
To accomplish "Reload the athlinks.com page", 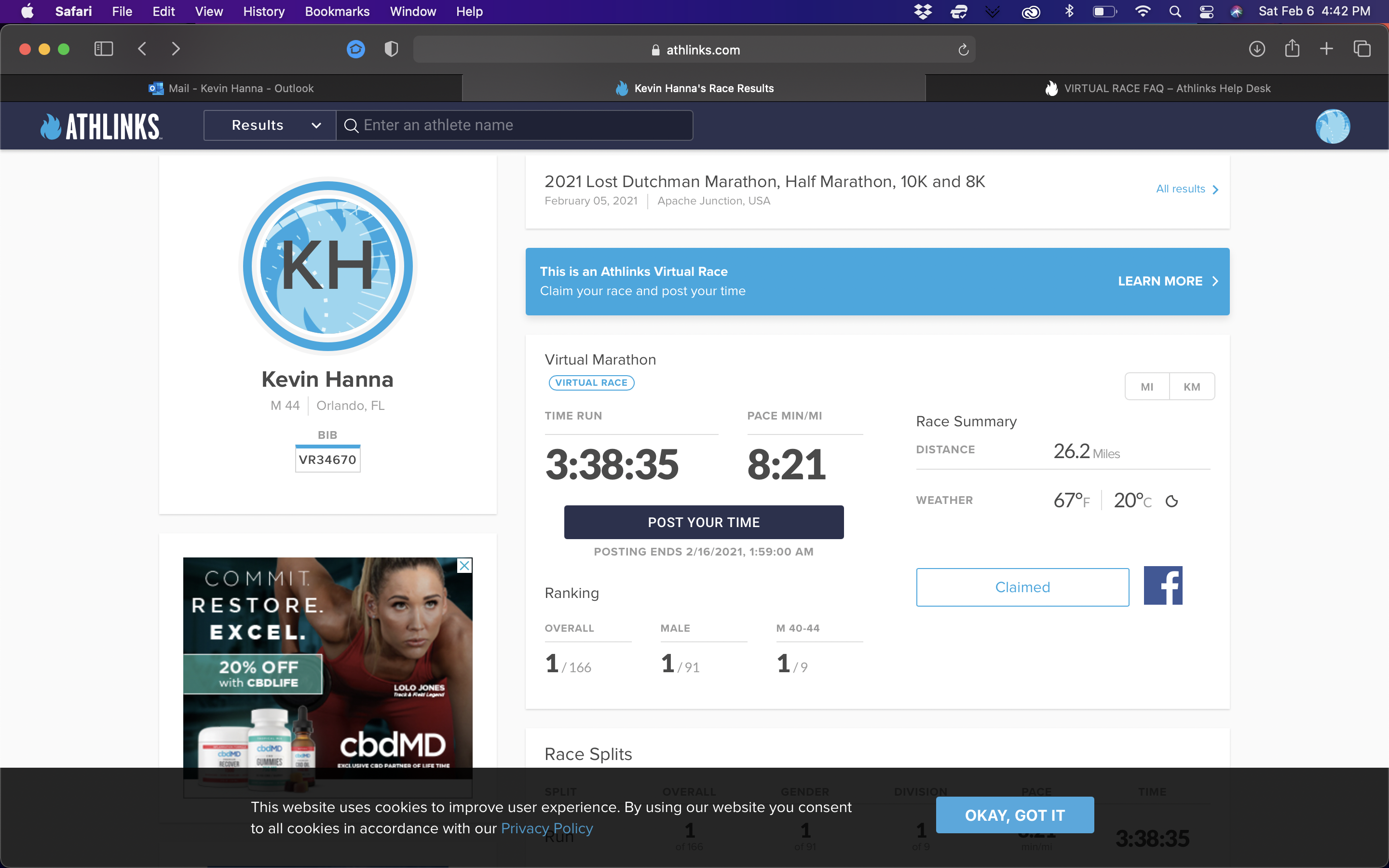I will pyautogui.click(x=964, y=50).
